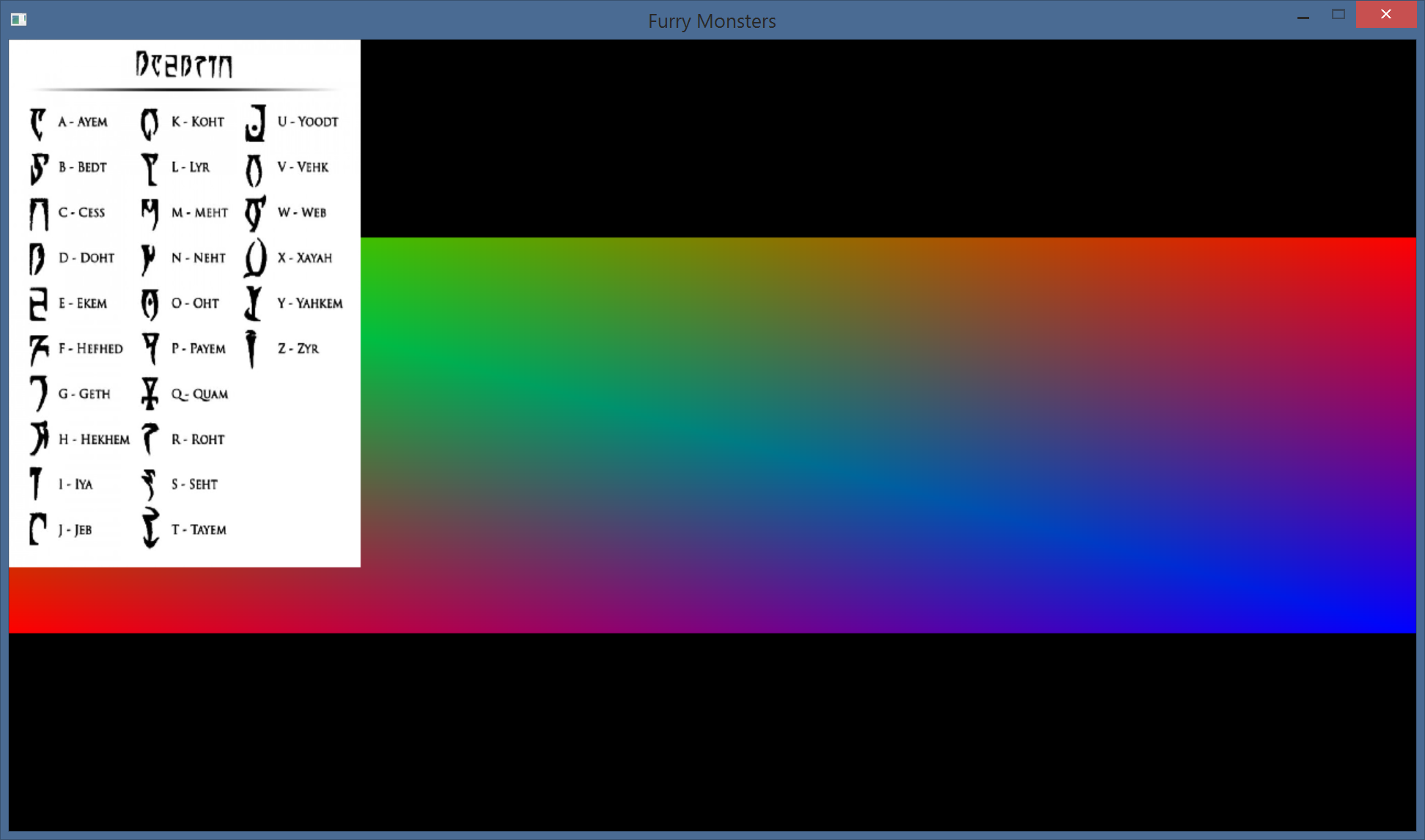Maximize the Furry Monsters window
1425x840 pixels.
1338,15
